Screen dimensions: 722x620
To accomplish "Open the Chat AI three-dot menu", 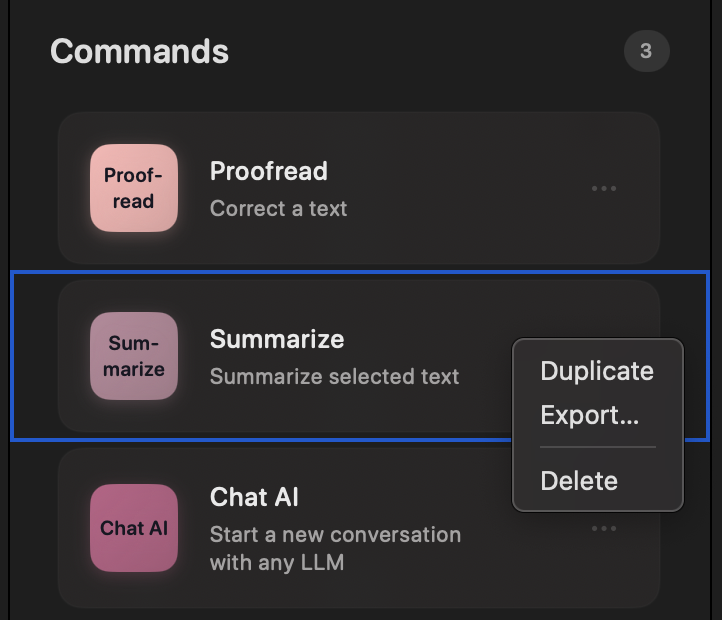I will point(603,528).
